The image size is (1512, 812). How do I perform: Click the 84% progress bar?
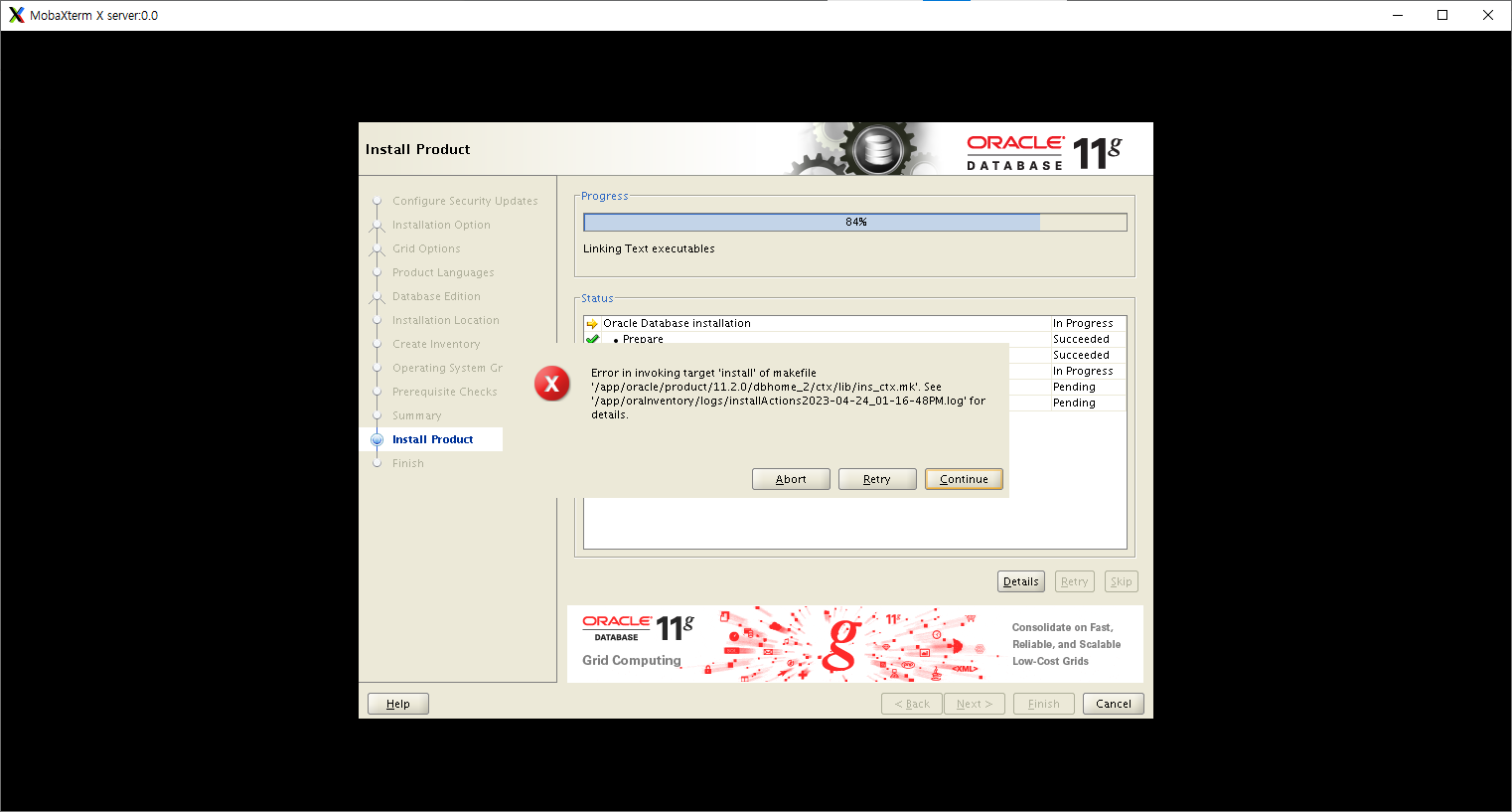tap(855, 222)
